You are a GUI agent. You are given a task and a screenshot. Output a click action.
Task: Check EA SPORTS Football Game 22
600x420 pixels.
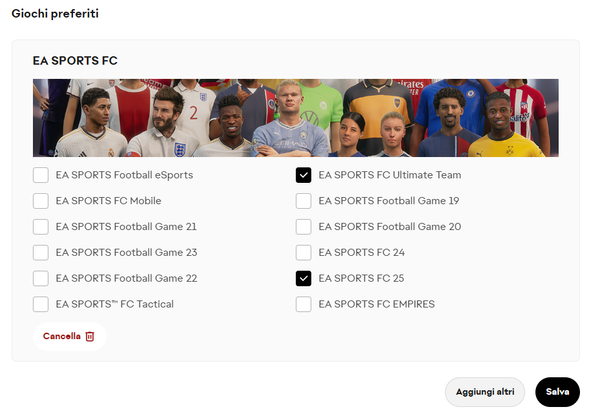pyautogui.click(x=41, y=278)
